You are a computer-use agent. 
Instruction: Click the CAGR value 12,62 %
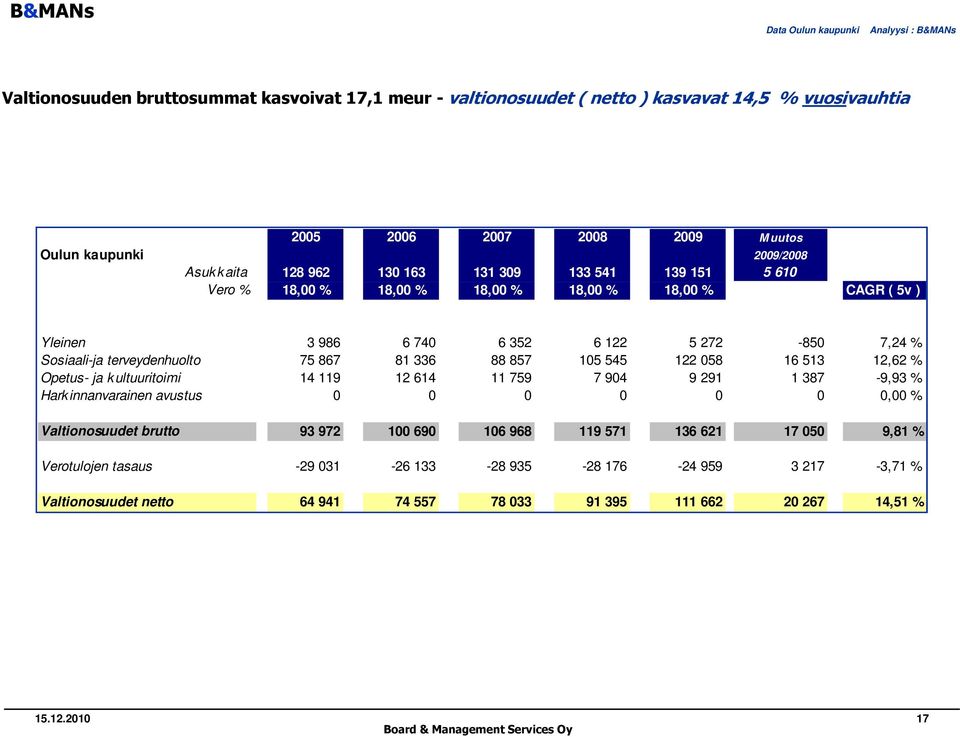897,361
